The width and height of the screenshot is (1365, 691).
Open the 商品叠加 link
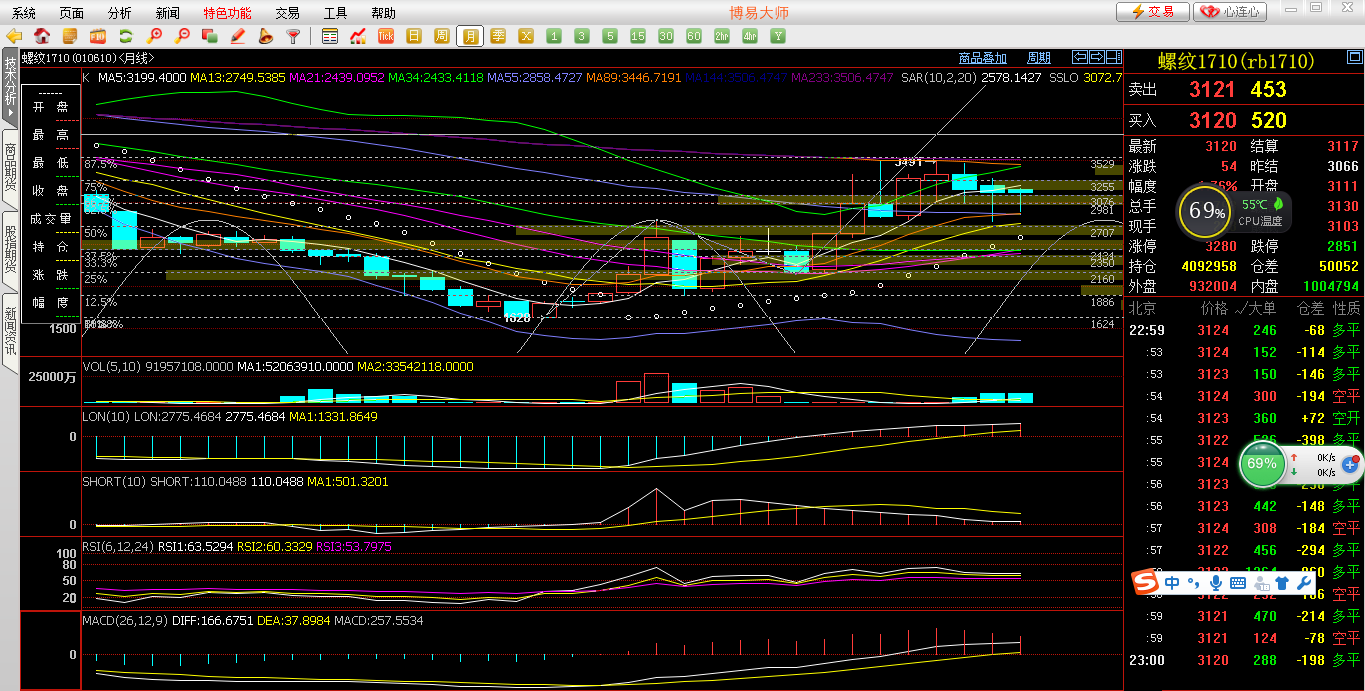point(982,58)
